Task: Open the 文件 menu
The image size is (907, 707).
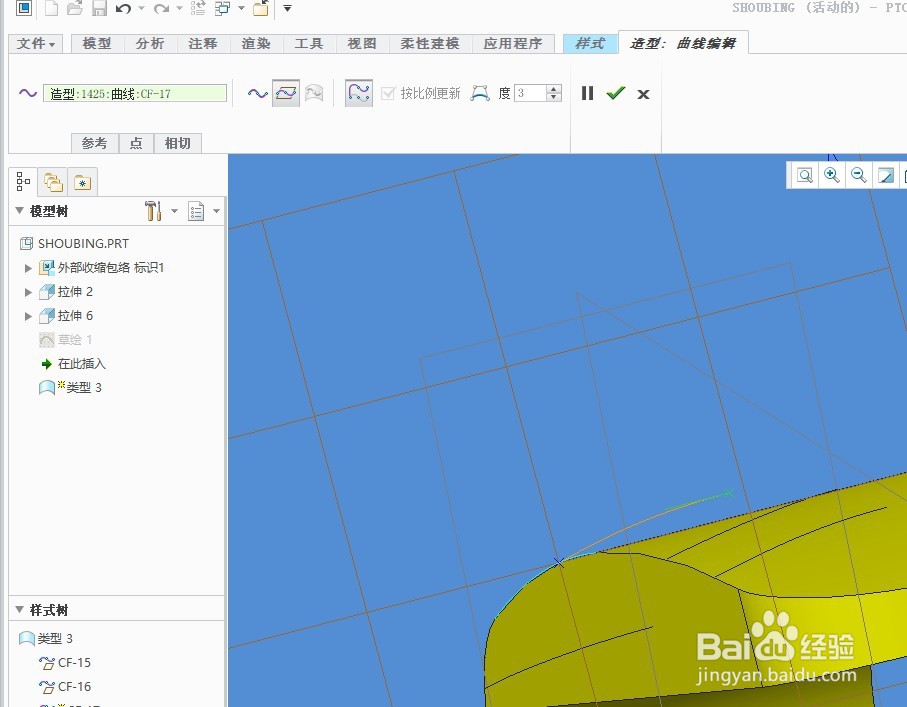Action: tap(36, 43)
